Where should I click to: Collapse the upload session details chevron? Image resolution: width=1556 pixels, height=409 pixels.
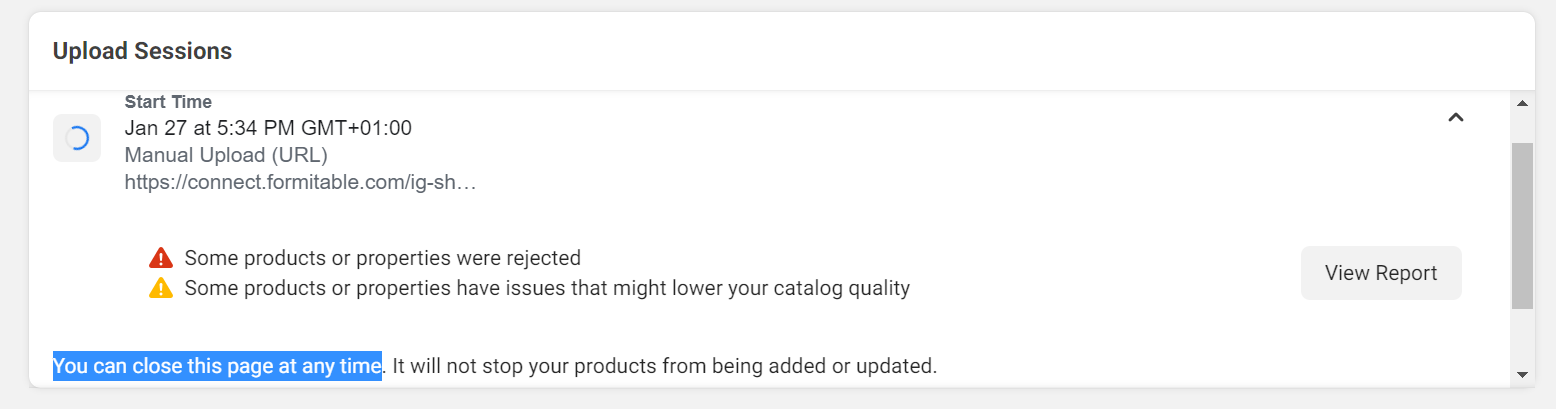[x=1456, y=118]
